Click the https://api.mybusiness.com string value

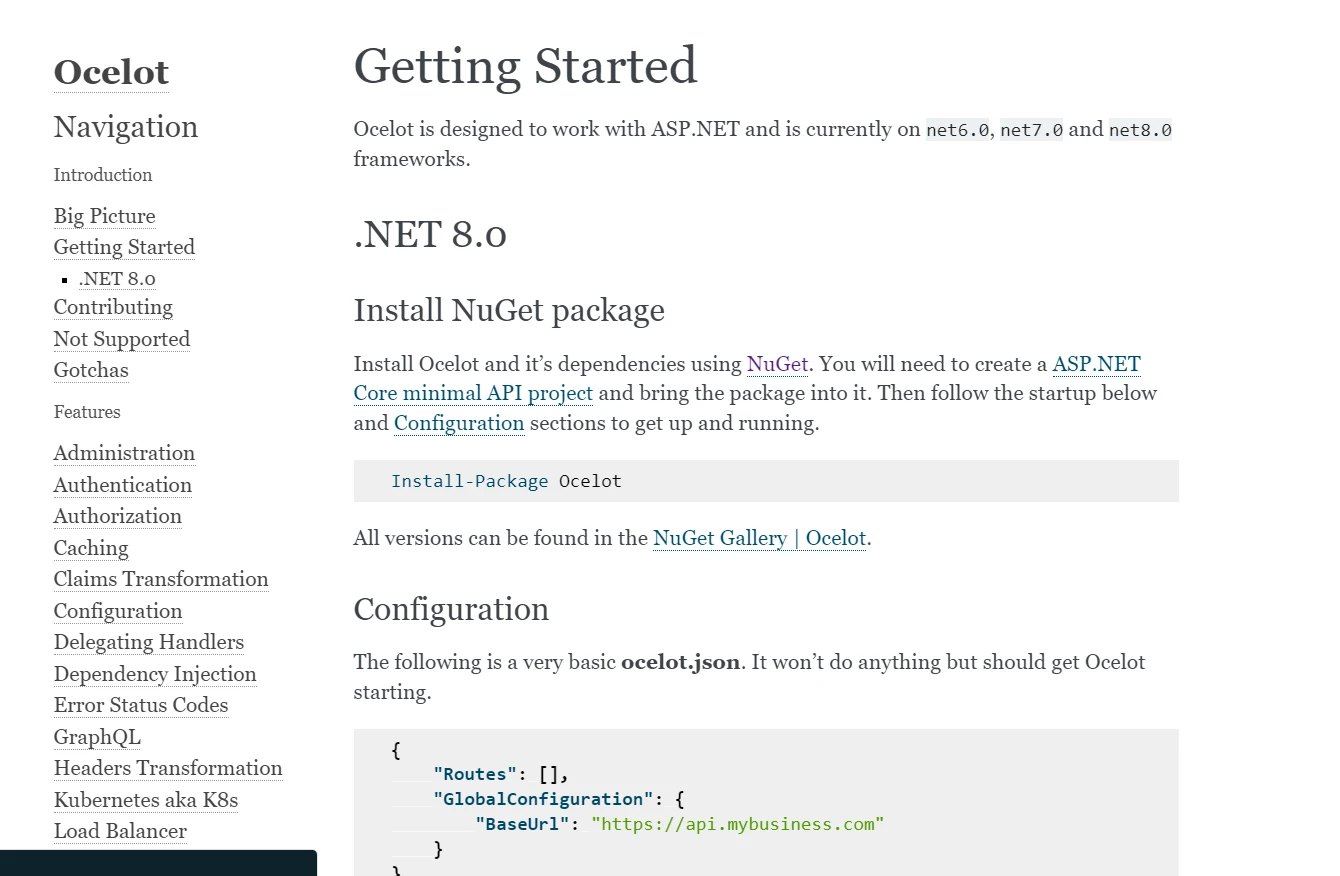[x=738, y=824]
